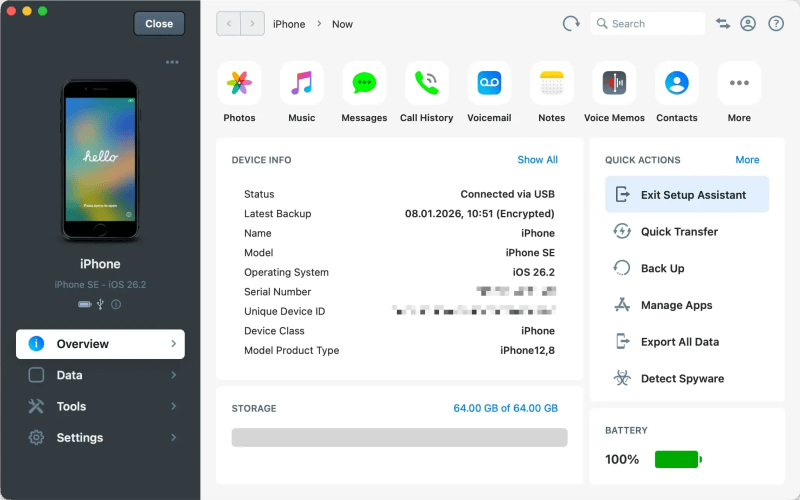Expand the Settings section chevron
Viewport: 800px width, 500px height.
173,438
